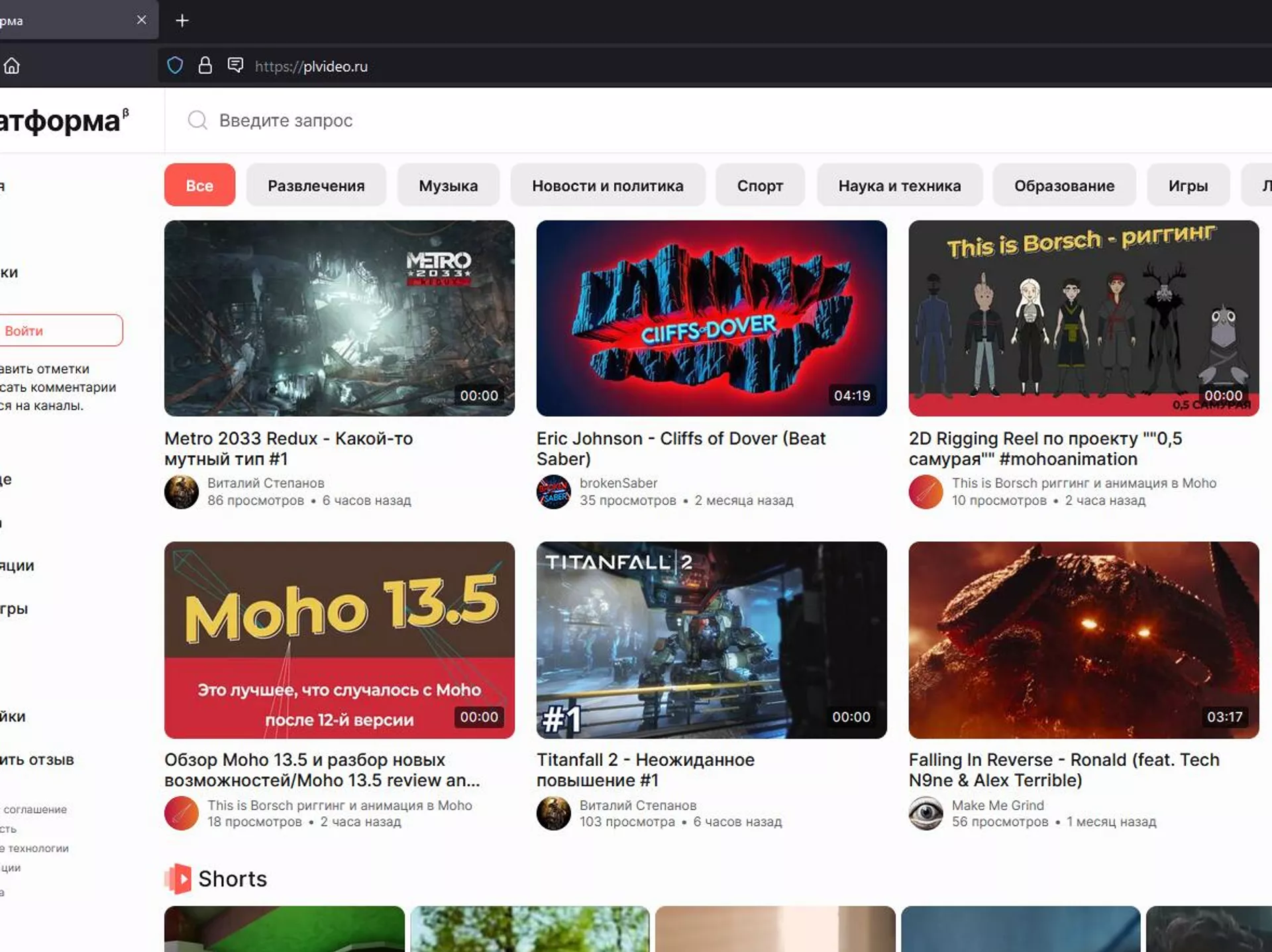
Task: Filter by Новости и политика
Action: pyautogui.click(x=607, y=185)
